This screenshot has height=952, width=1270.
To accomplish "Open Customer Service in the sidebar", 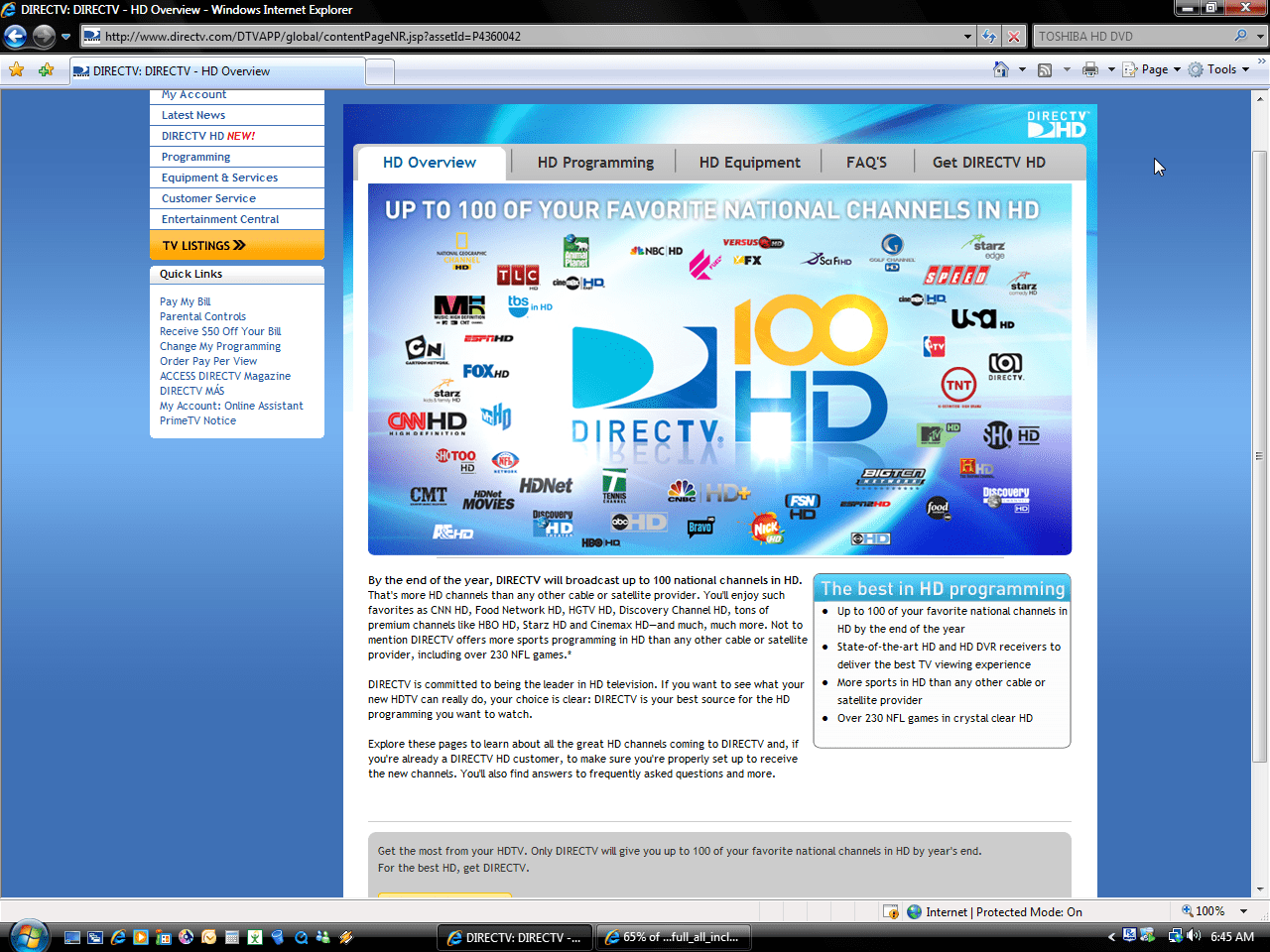I will (237, 198).
